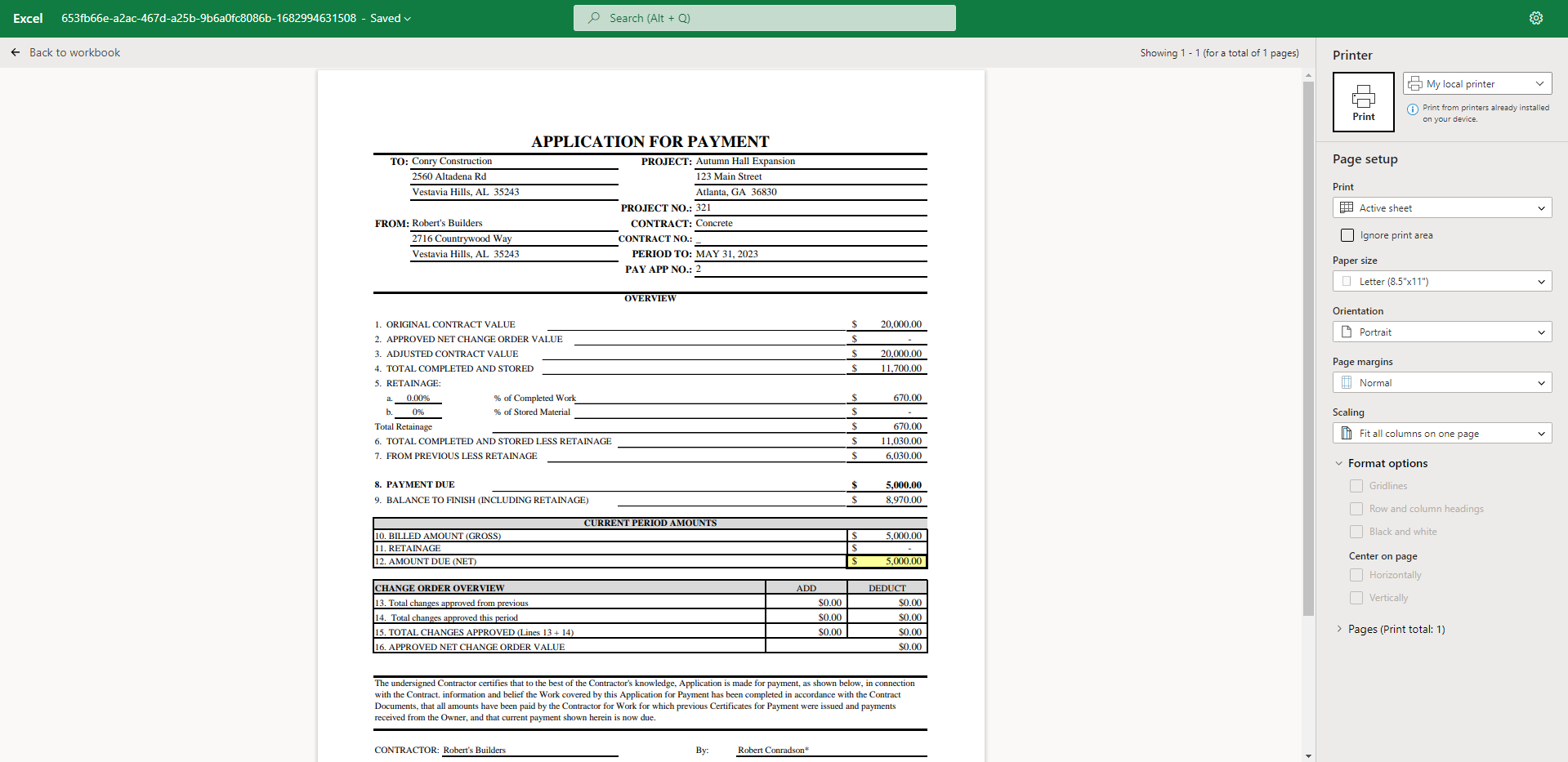The width and height of the screenshot is (1568, 762).
Task: Enable Row and column headings checkbox
Action: click(x=1356, y=509)
